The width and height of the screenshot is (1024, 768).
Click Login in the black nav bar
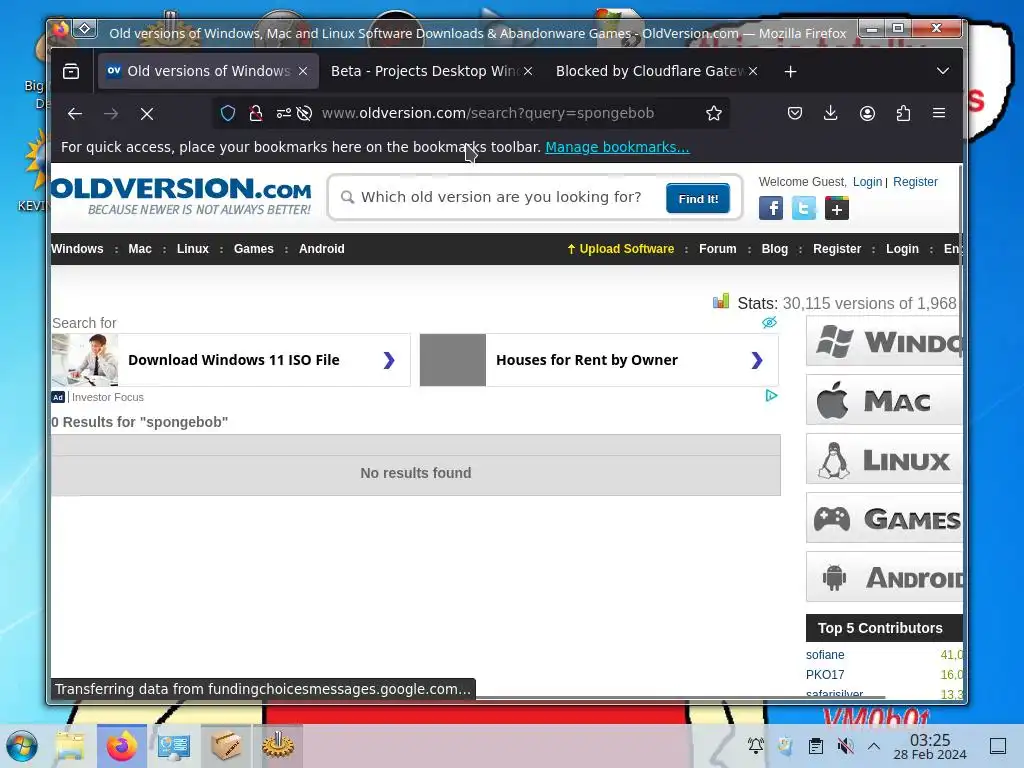(x=902, y=249)
